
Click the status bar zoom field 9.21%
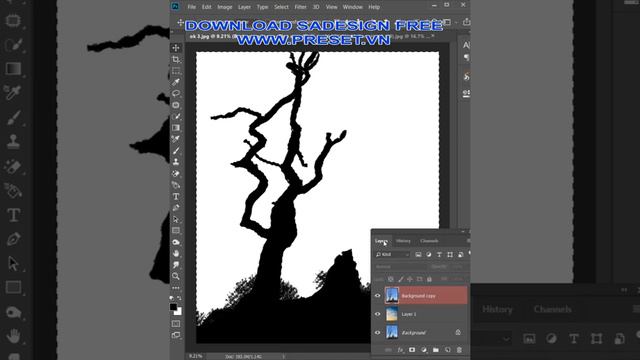[196, 356]
